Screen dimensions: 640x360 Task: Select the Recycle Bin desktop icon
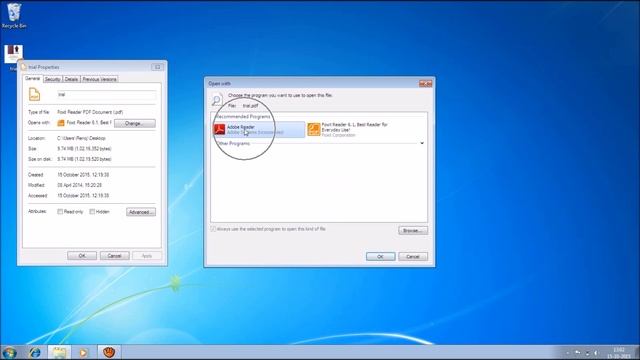pos(14,16)
